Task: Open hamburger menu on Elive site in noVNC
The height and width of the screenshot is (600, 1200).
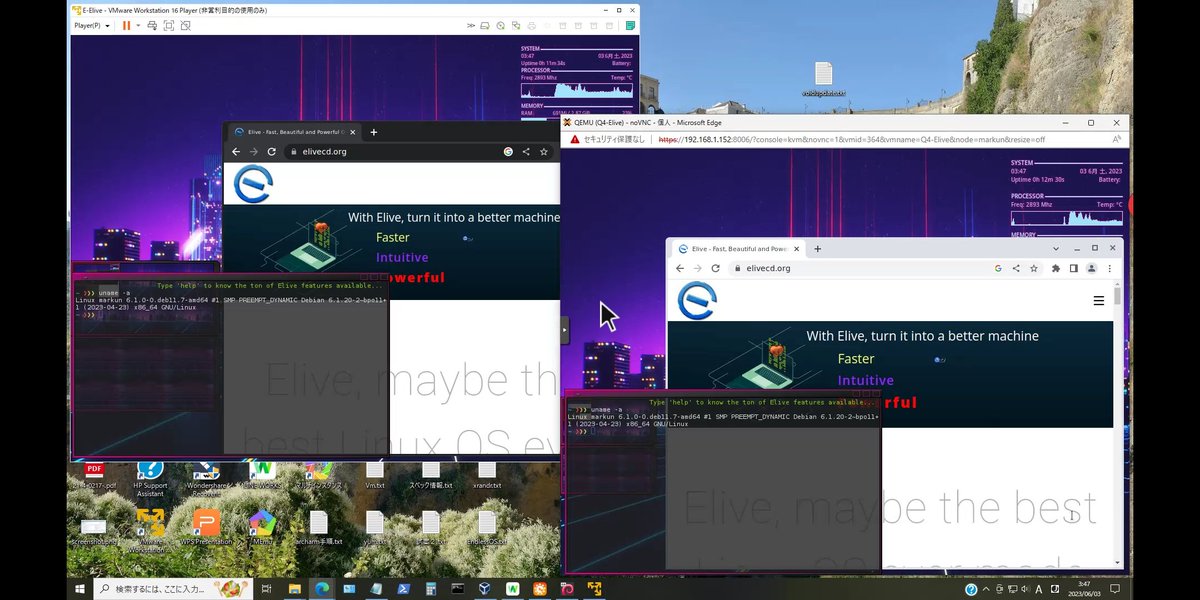Action: [x=1099, y=300]
